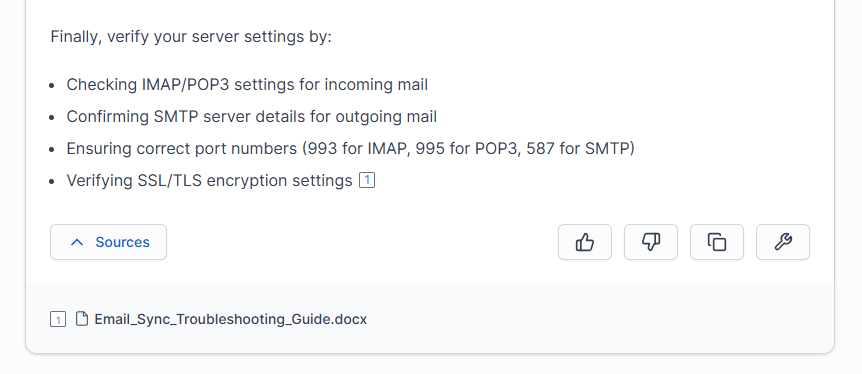Collapse sources using the chevron arrow
This screenshot has height=374, width=862.
click(x=78, y=242)
